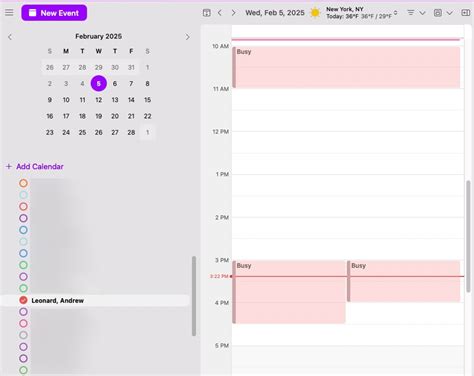Viewport: 474px width, 376px height.
Task: Open the Busy event ending at 4:30 PM
Action: point(289,292)
